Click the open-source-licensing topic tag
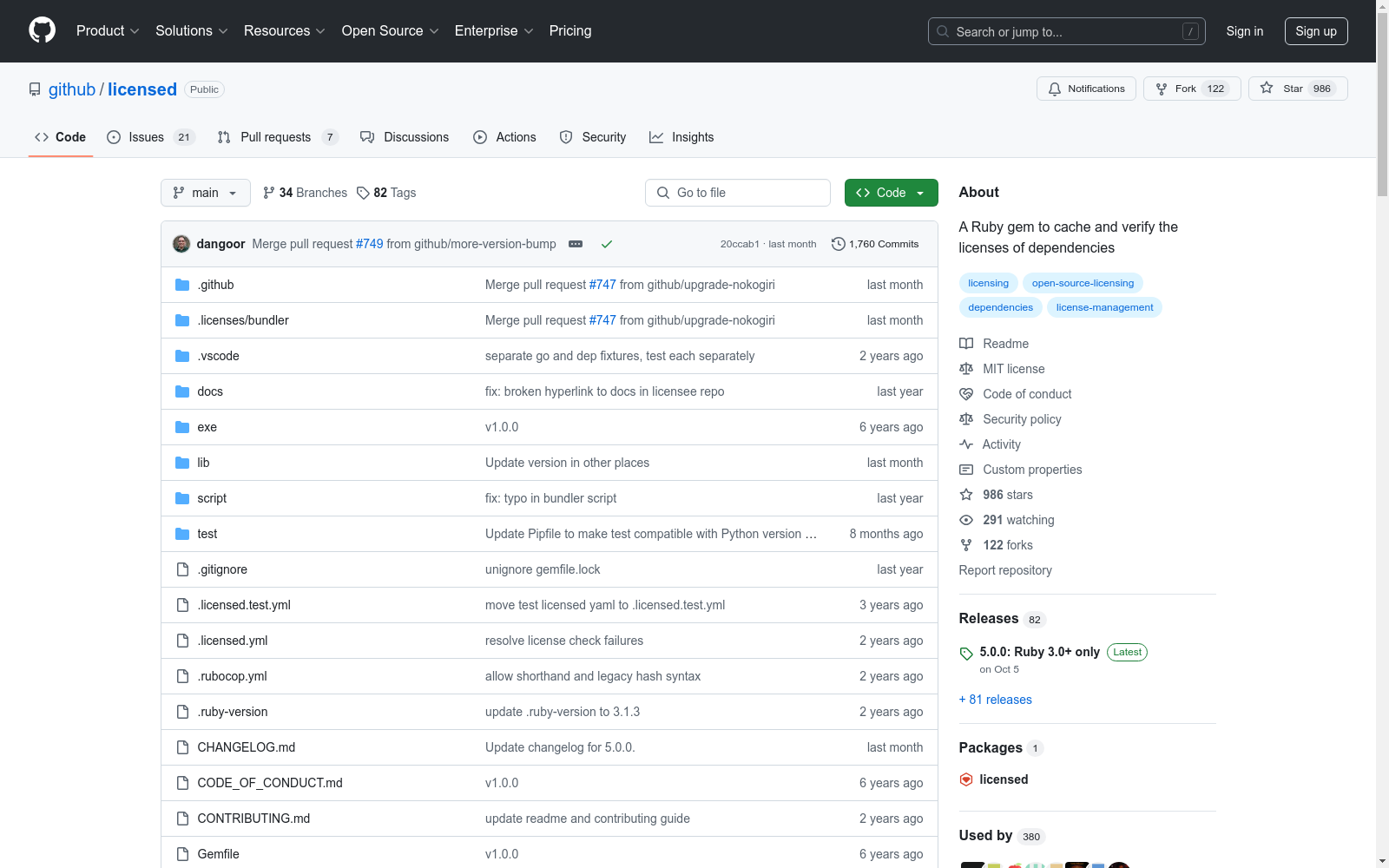Screen dimensions: 1389x868 click(x=1083, y=283)
